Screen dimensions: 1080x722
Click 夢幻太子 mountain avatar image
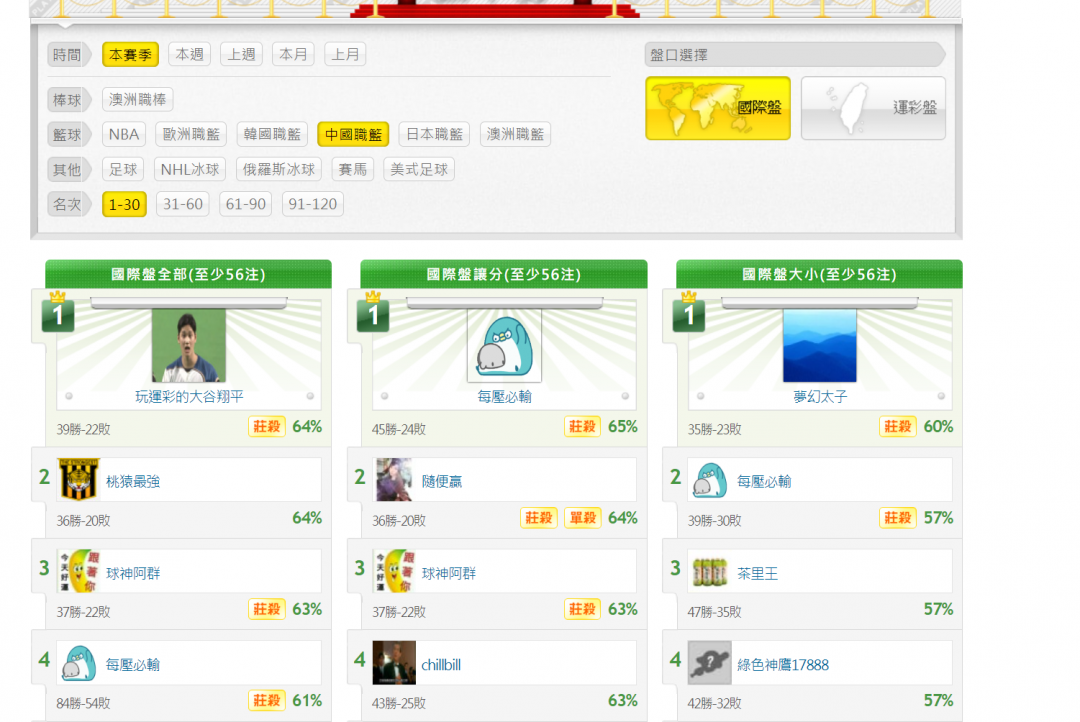819,346
